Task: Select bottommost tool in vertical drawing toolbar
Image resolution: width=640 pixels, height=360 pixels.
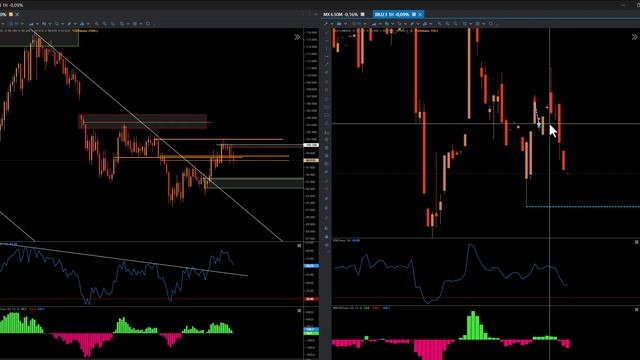Action: click(327, 252)
